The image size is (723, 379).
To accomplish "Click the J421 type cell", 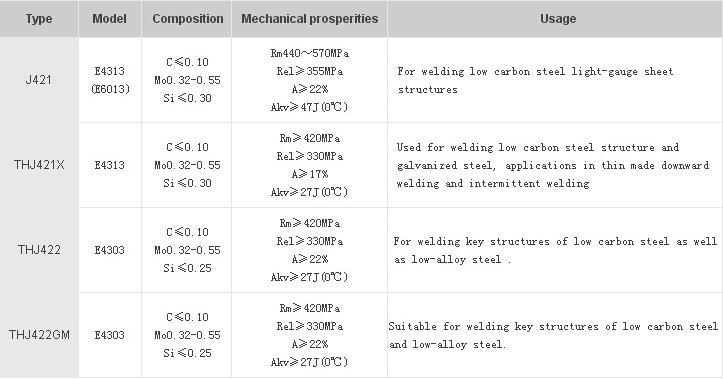I will coord(39,80).
